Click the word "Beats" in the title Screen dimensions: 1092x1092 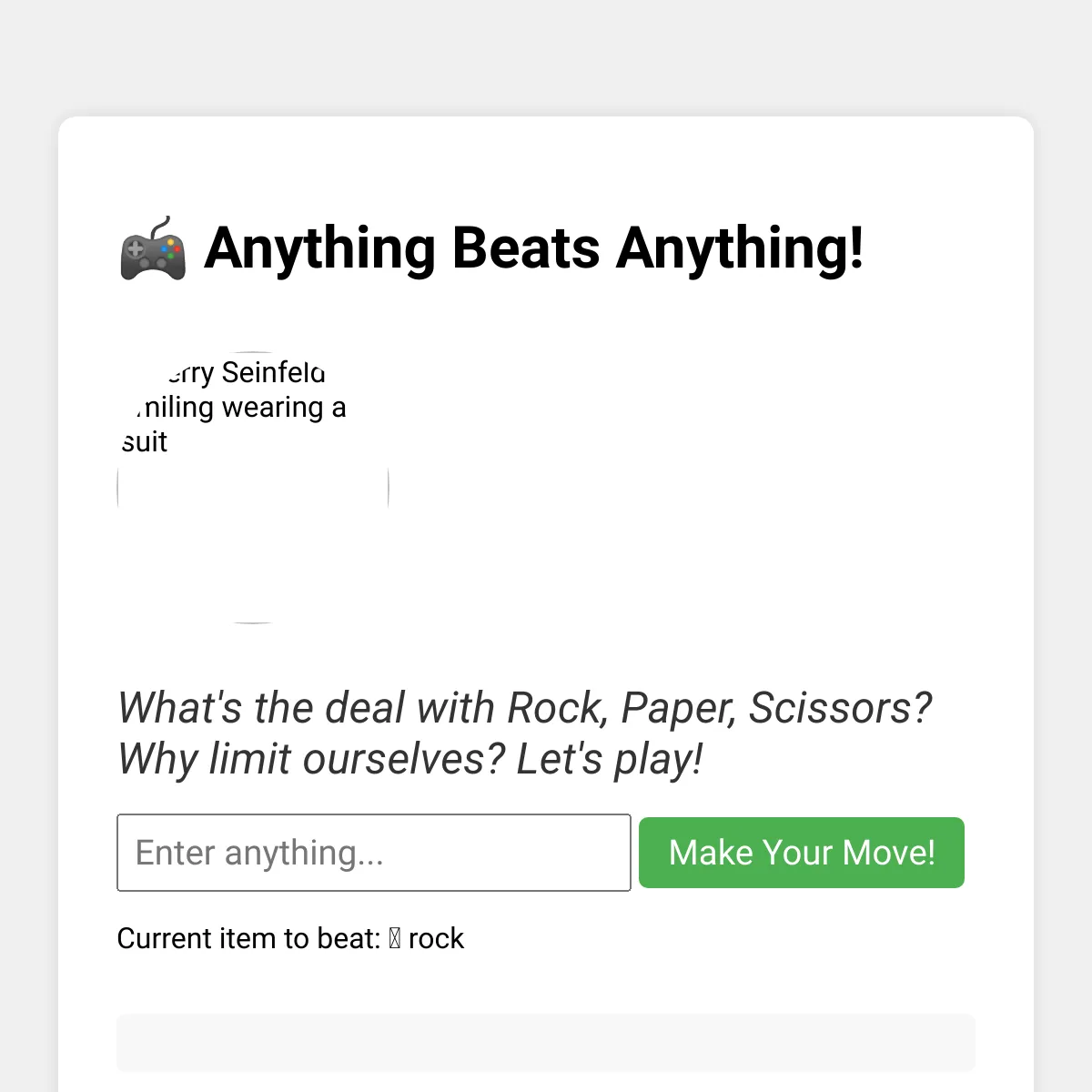click(526, 248)
